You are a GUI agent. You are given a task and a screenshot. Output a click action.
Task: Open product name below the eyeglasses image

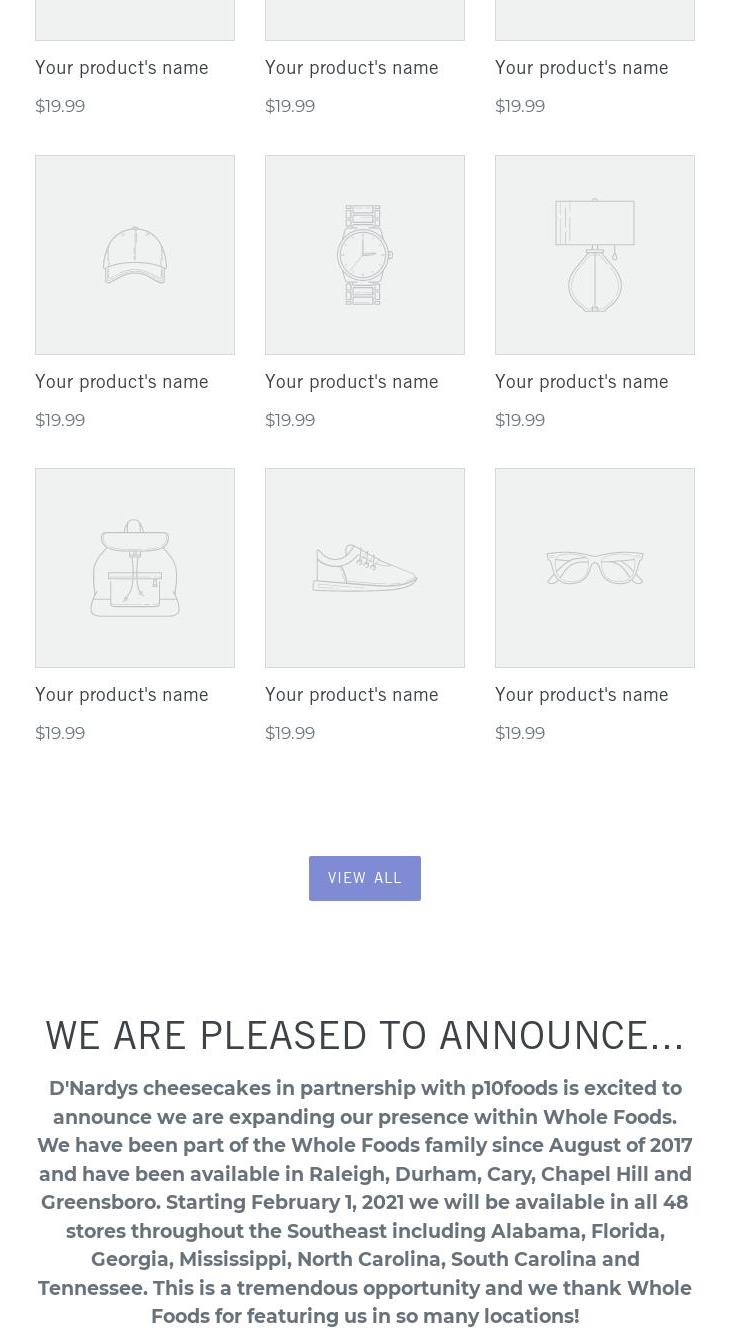tap(582, 695)
